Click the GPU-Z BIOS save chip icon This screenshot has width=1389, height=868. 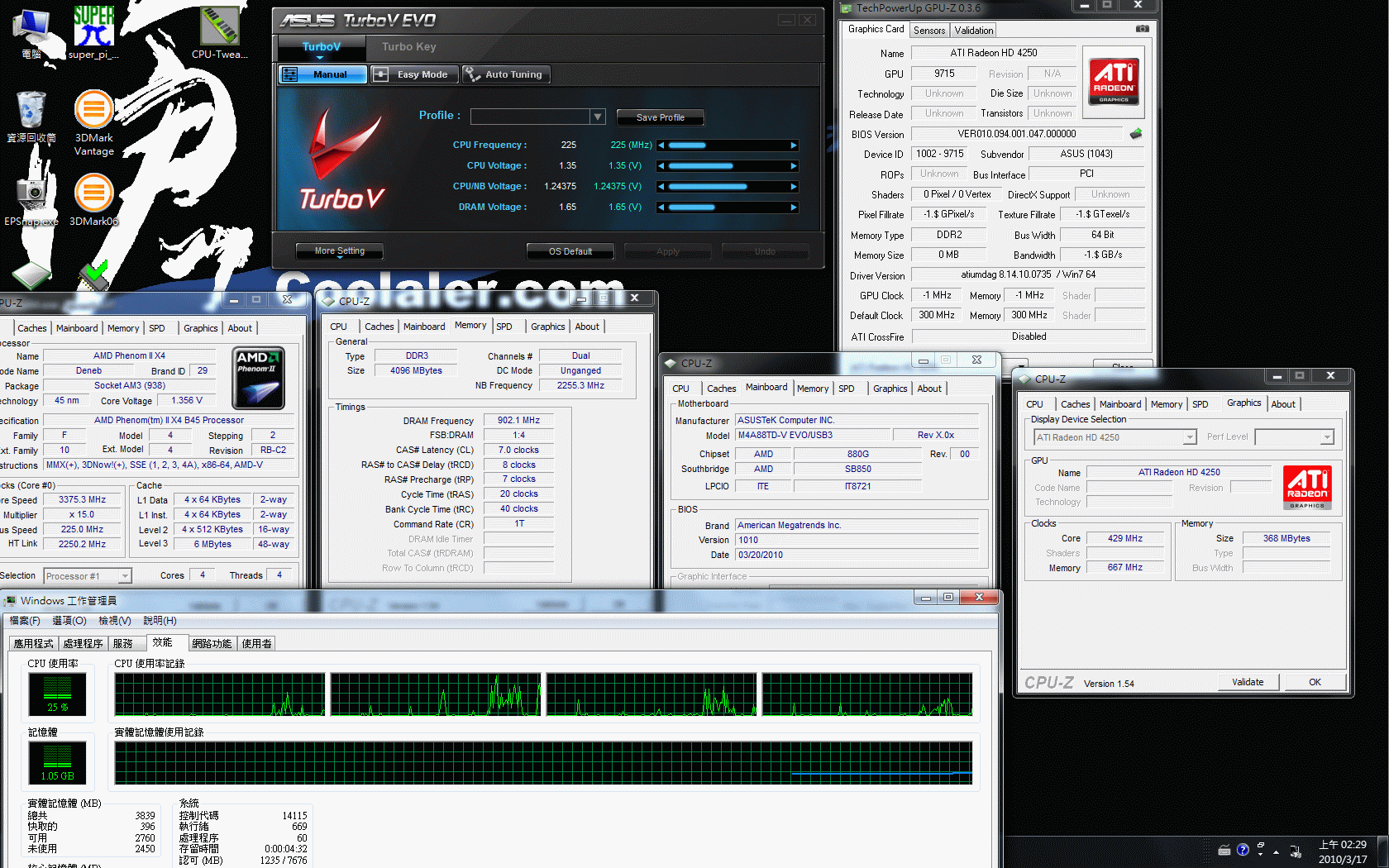click(x=1136, y=133)
